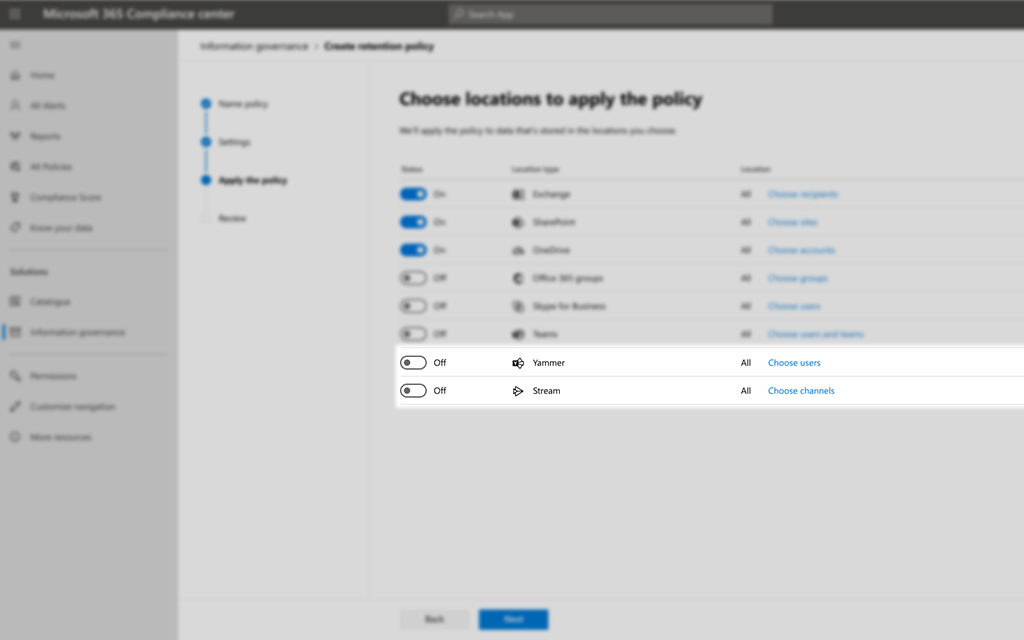Click the Customize navigation pencil icon
Viewport: 1024px width, 640px height.
[15, 407]
